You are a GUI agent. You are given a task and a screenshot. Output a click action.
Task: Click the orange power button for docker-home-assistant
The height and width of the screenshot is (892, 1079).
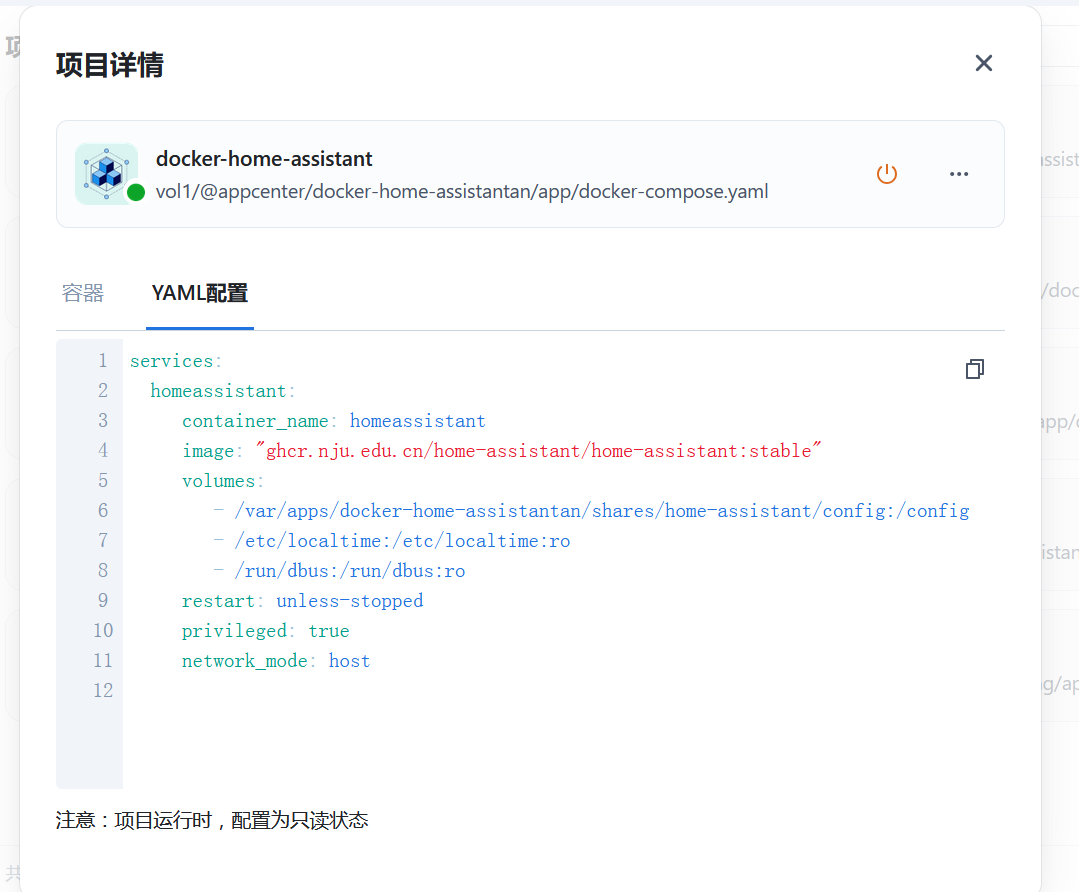[886, 173]
